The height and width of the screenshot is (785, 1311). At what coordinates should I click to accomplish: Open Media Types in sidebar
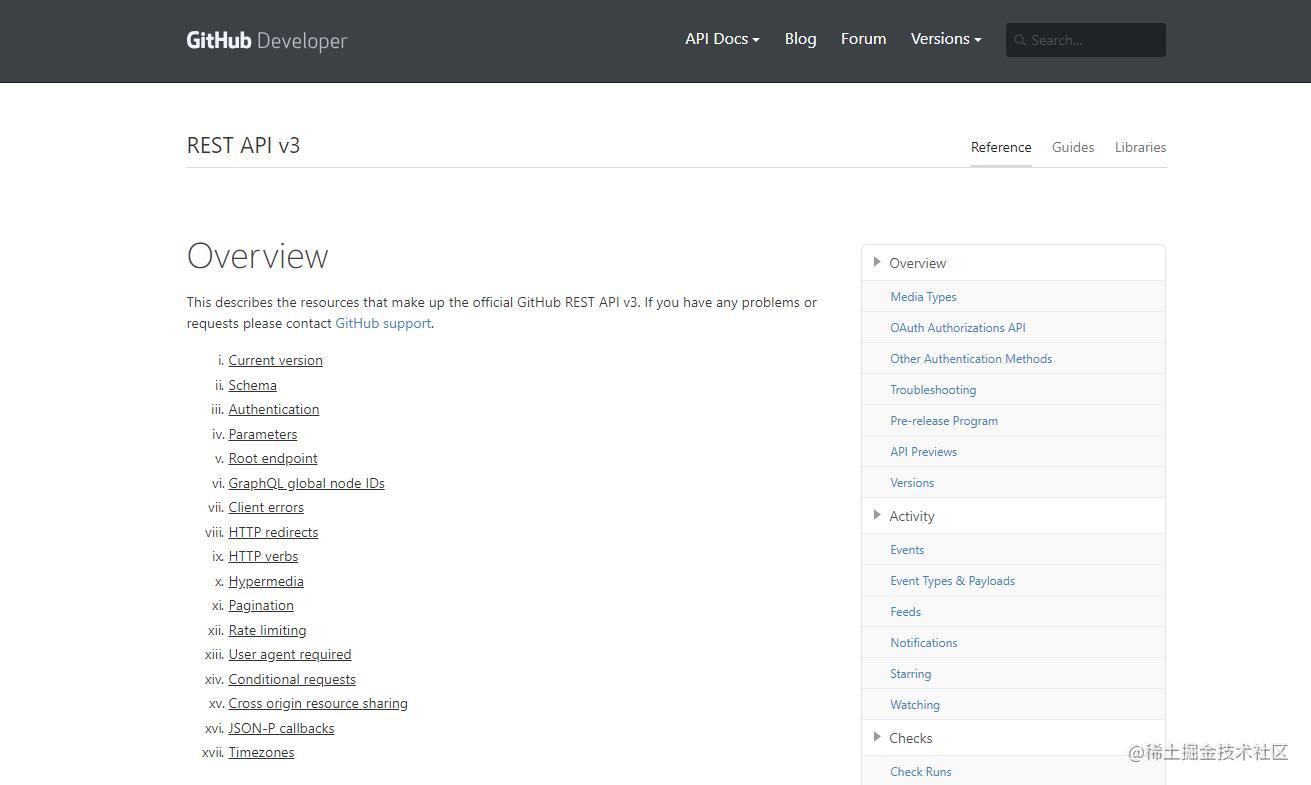pyautogui.click(x=923, y=297)
